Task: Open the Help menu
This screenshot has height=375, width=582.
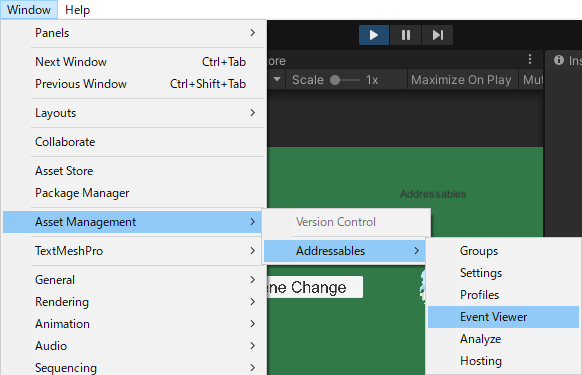Action: point(77,10)
